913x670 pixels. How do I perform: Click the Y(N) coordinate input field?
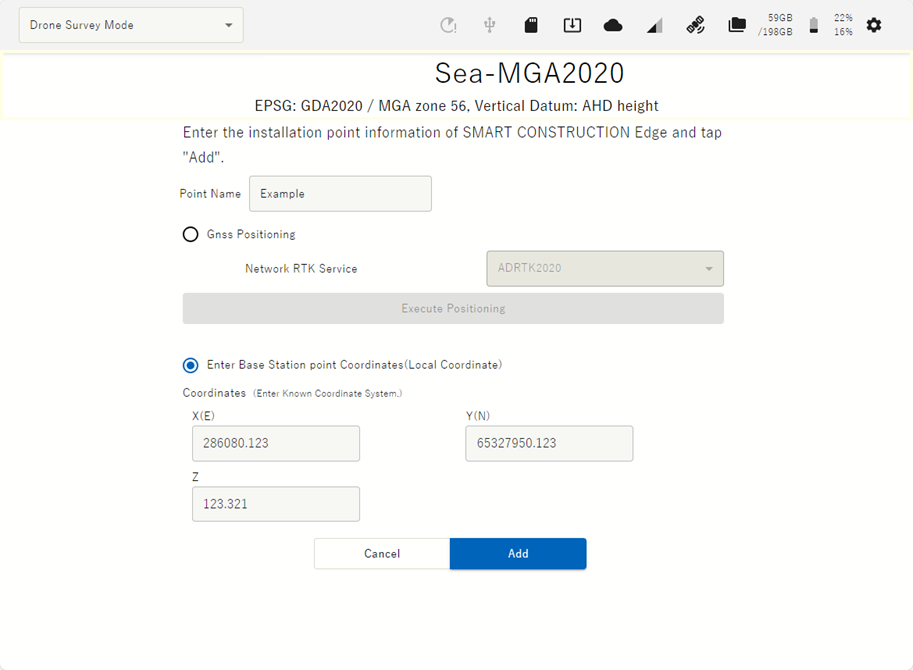pos(549,444)
